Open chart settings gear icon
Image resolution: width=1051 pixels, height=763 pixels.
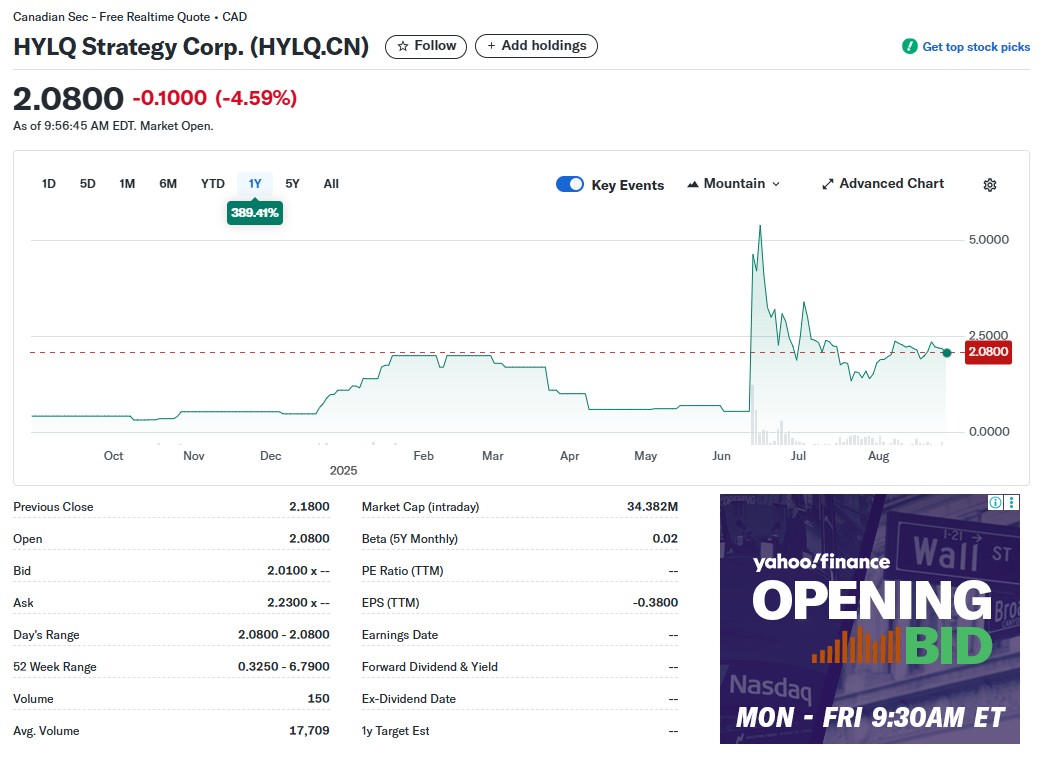click(989, 185)
